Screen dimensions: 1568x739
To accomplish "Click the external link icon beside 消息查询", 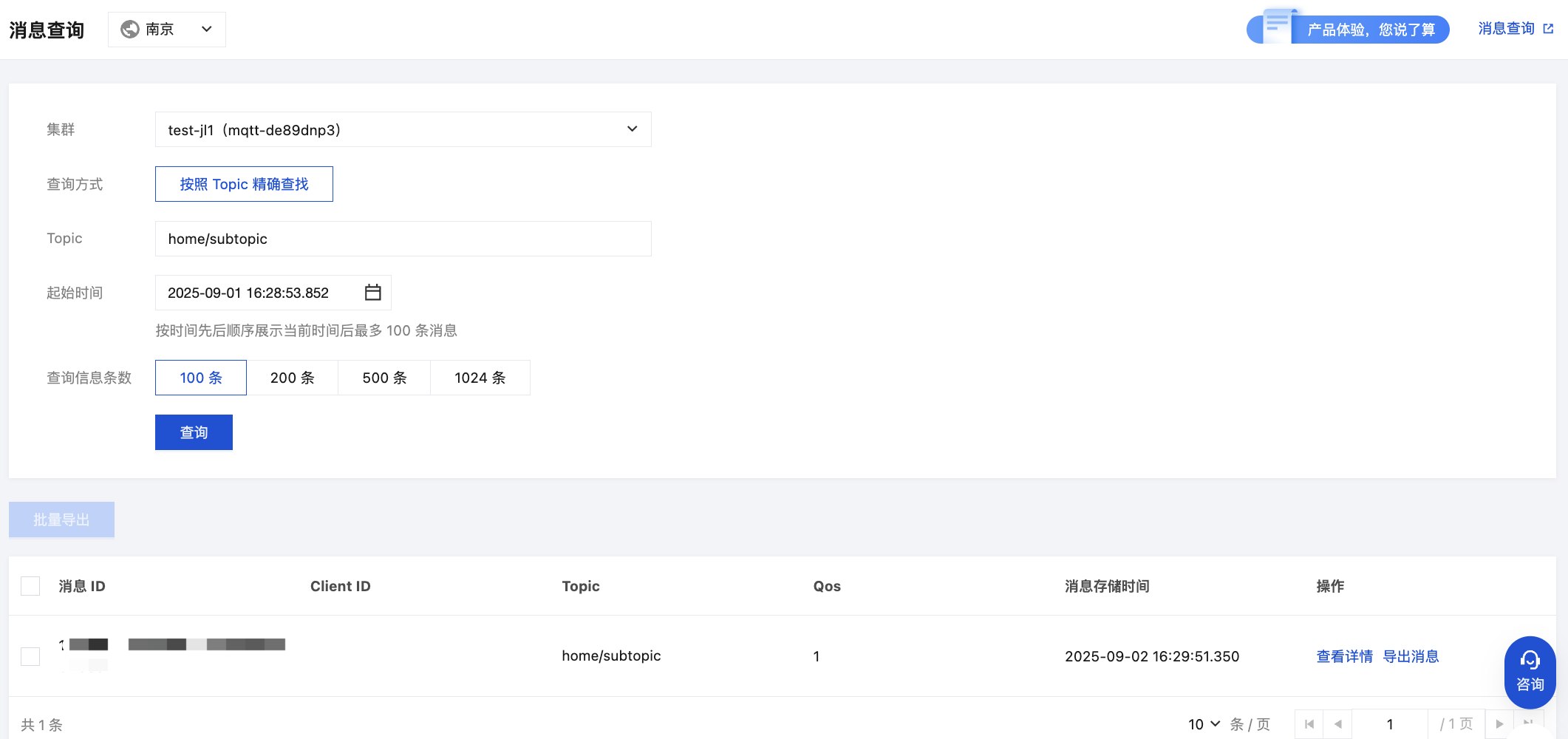I will pyautogui.click(x=1549, y=29).
